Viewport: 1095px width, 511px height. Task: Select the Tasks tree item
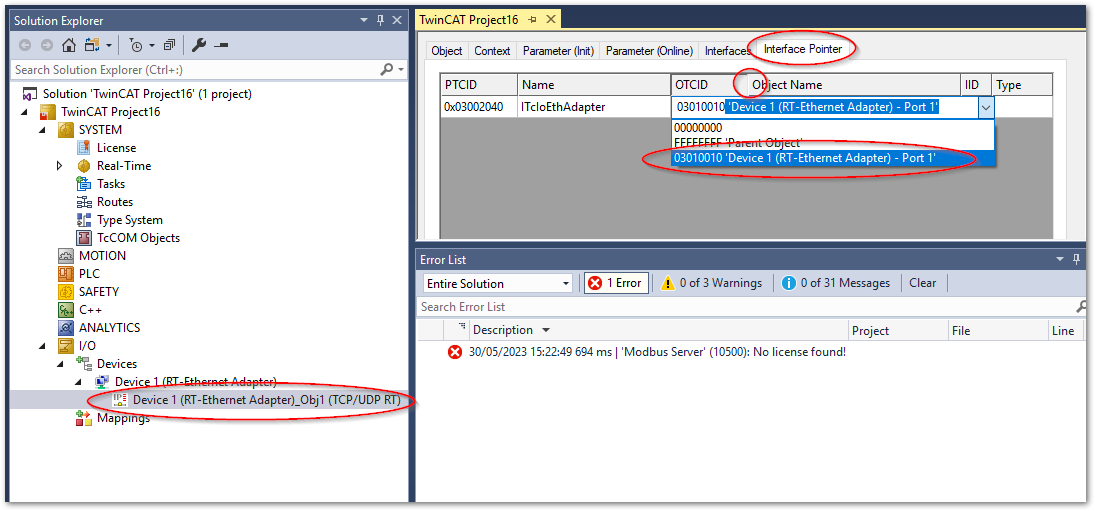point(111,184)
